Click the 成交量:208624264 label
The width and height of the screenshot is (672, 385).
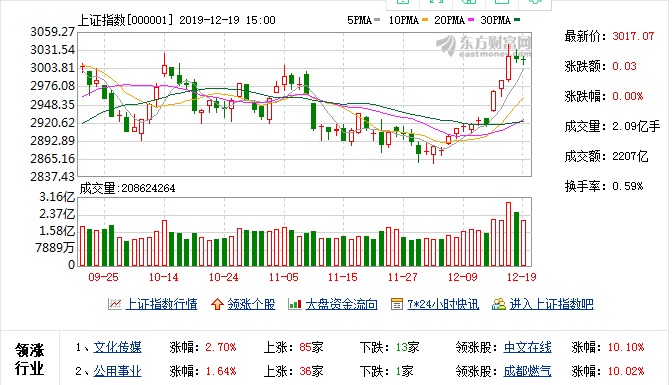[127, 188]
